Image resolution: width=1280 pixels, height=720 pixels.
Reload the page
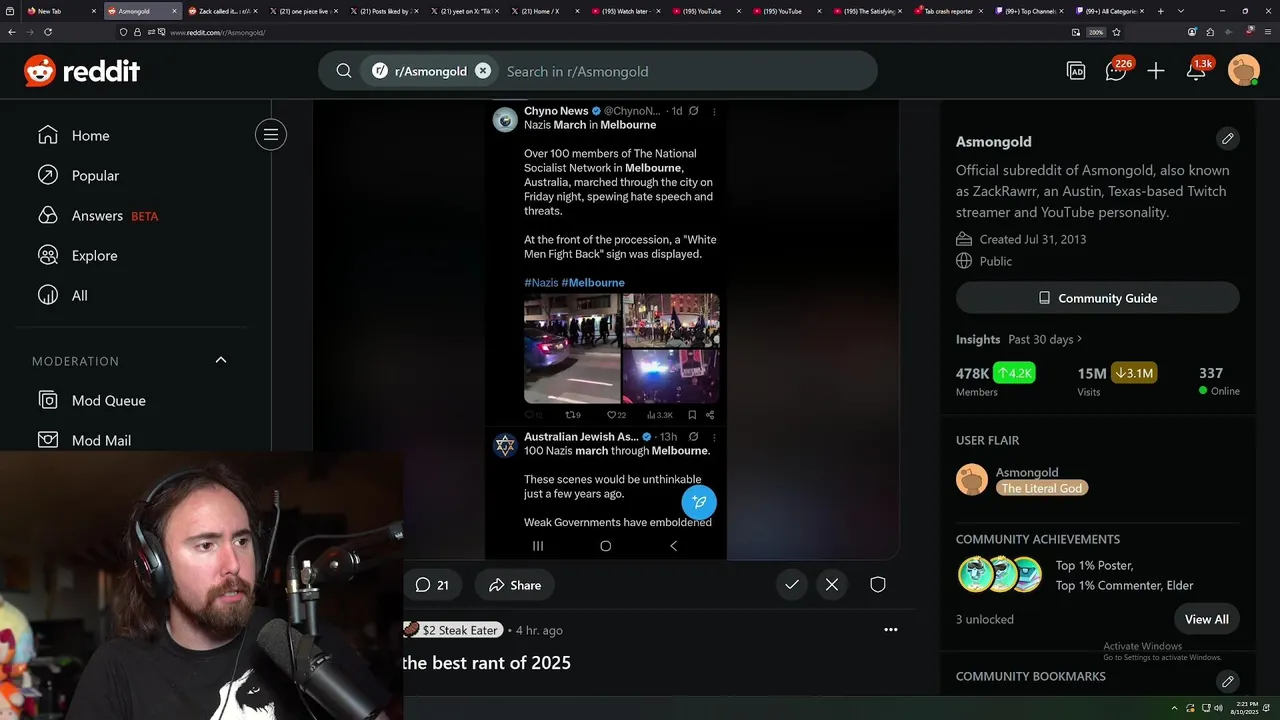click(x=48, y=32)
